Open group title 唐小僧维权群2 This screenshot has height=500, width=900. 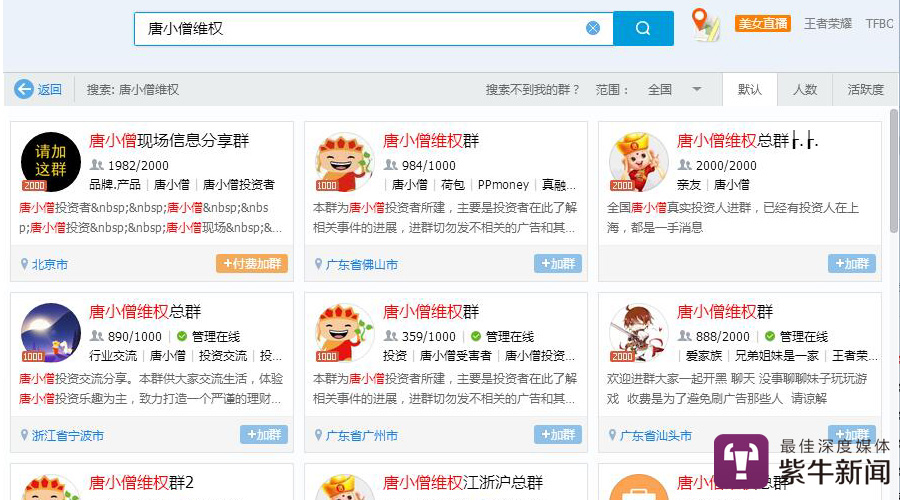(141, 482)
